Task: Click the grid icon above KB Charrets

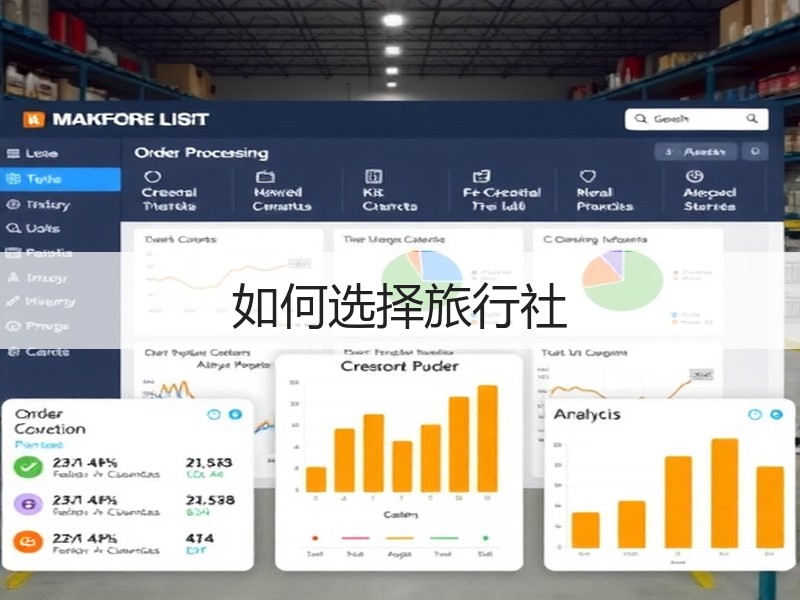Action: [373, 177]
